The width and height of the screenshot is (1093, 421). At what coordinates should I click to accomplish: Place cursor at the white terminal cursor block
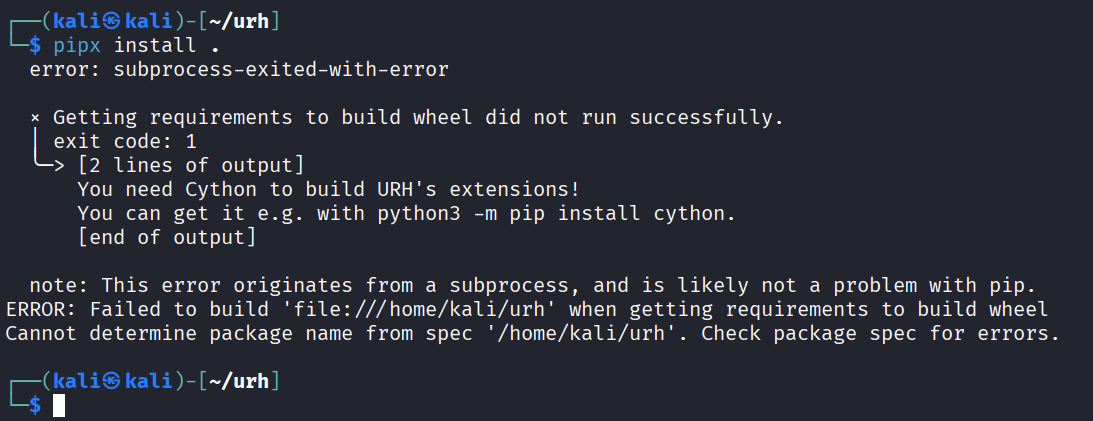tap(59, 405)
